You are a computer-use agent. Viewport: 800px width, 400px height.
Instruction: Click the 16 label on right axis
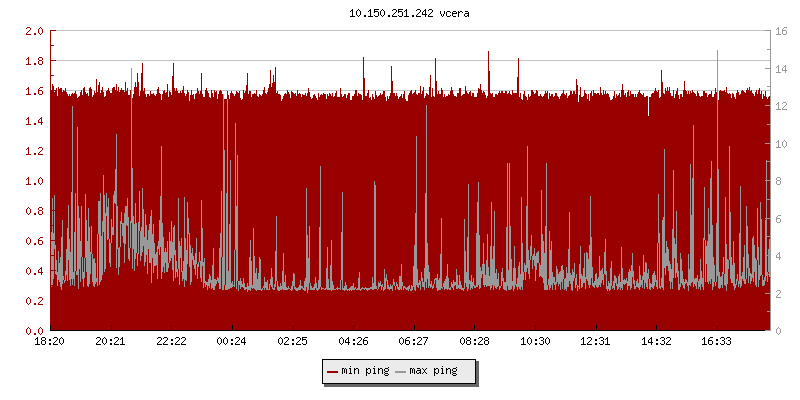(x=784, y=31)
